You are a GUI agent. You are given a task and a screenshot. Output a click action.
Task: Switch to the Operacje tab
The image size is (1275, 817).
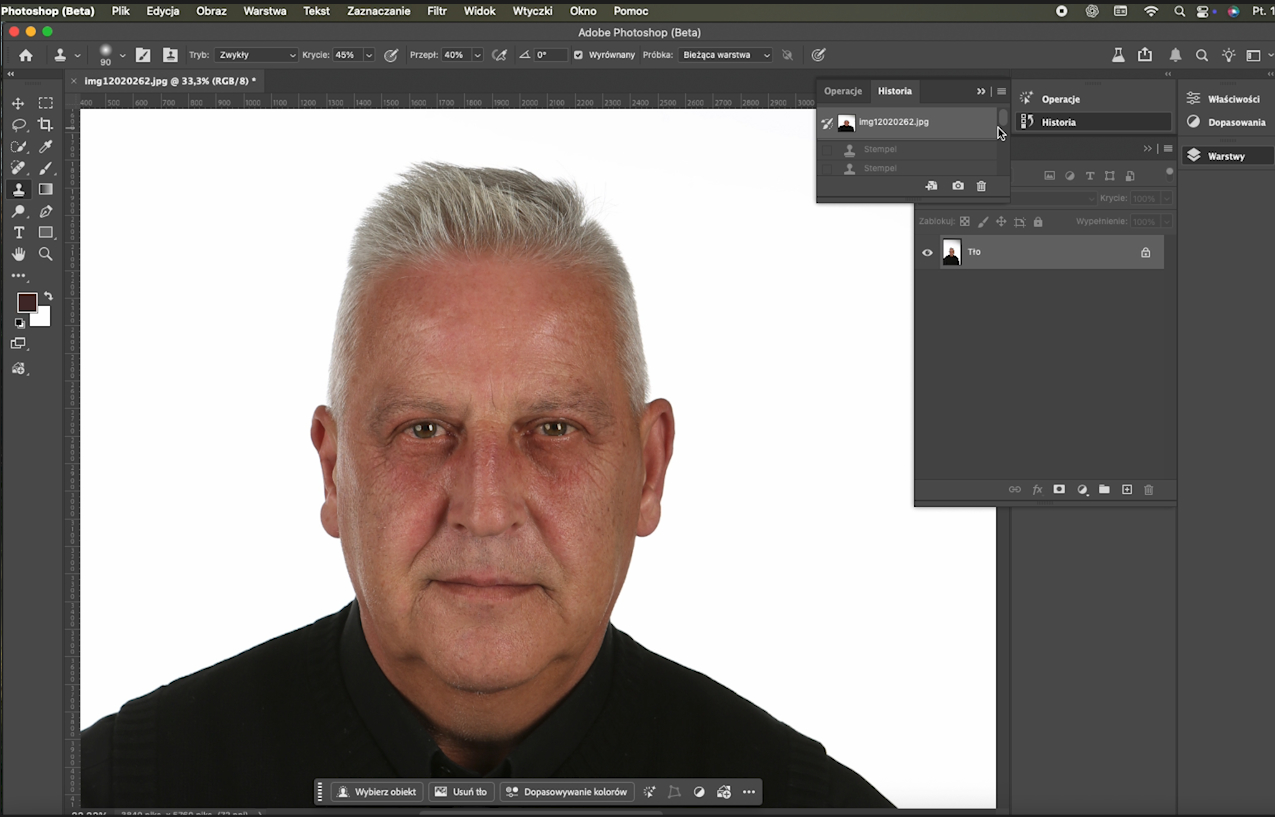tap(843, 91)
